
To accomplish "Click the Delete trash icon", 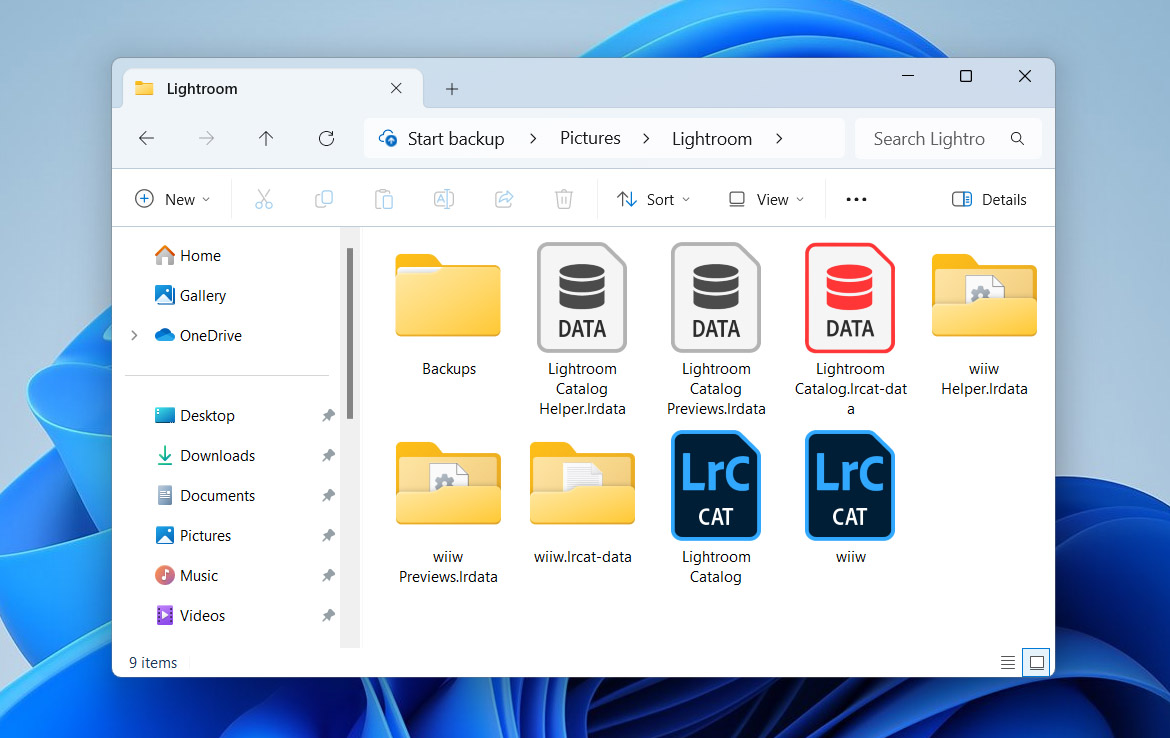I will tap(564, 199).
